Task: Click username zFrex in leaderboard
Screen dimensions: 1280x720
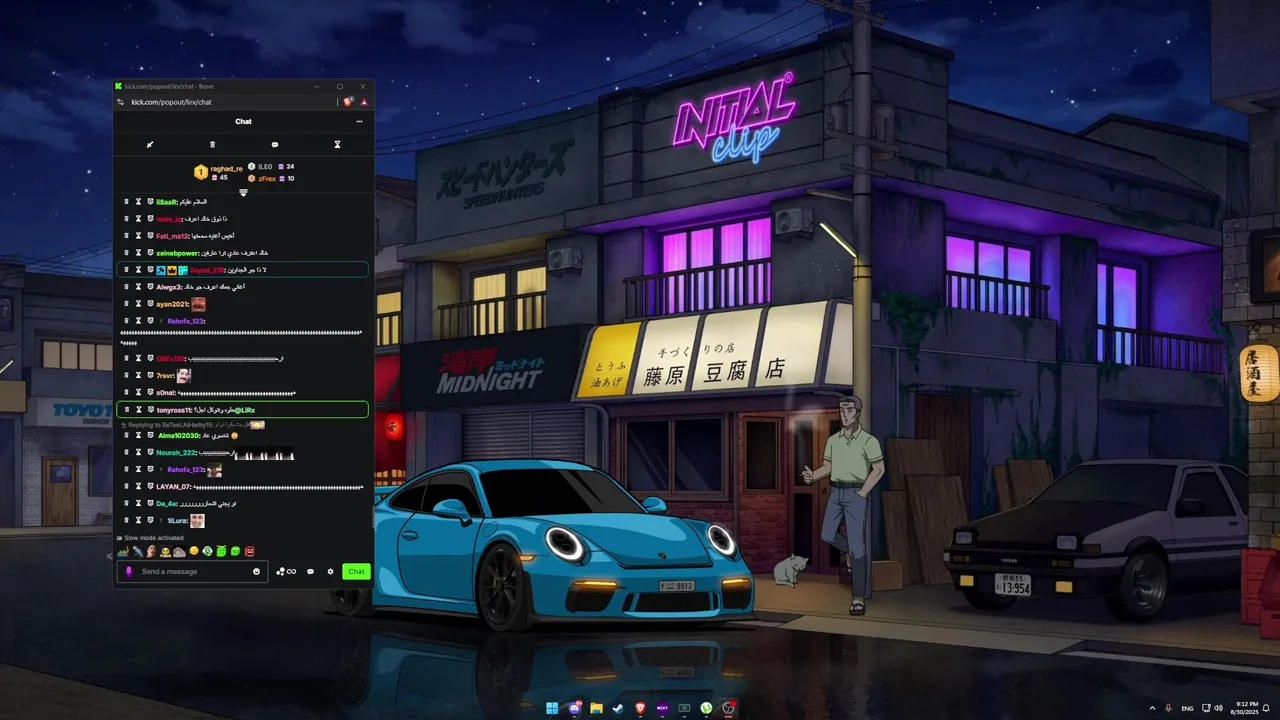Action: click(x=267, y=179)
